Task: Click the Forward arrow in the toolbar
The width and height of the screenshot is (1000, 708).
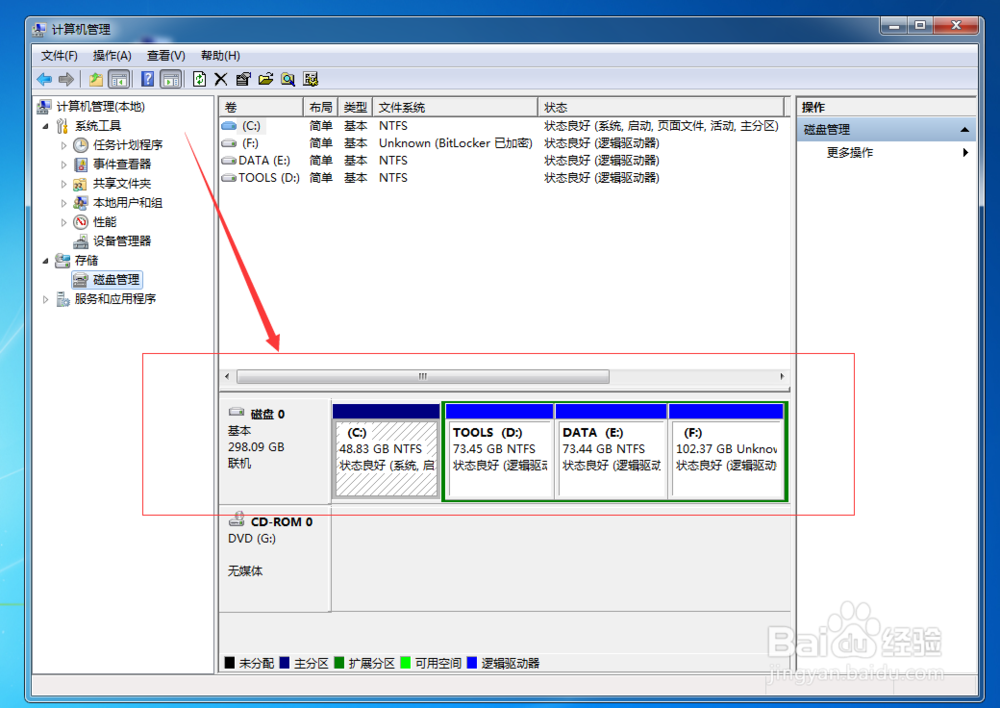Action: 66,79
